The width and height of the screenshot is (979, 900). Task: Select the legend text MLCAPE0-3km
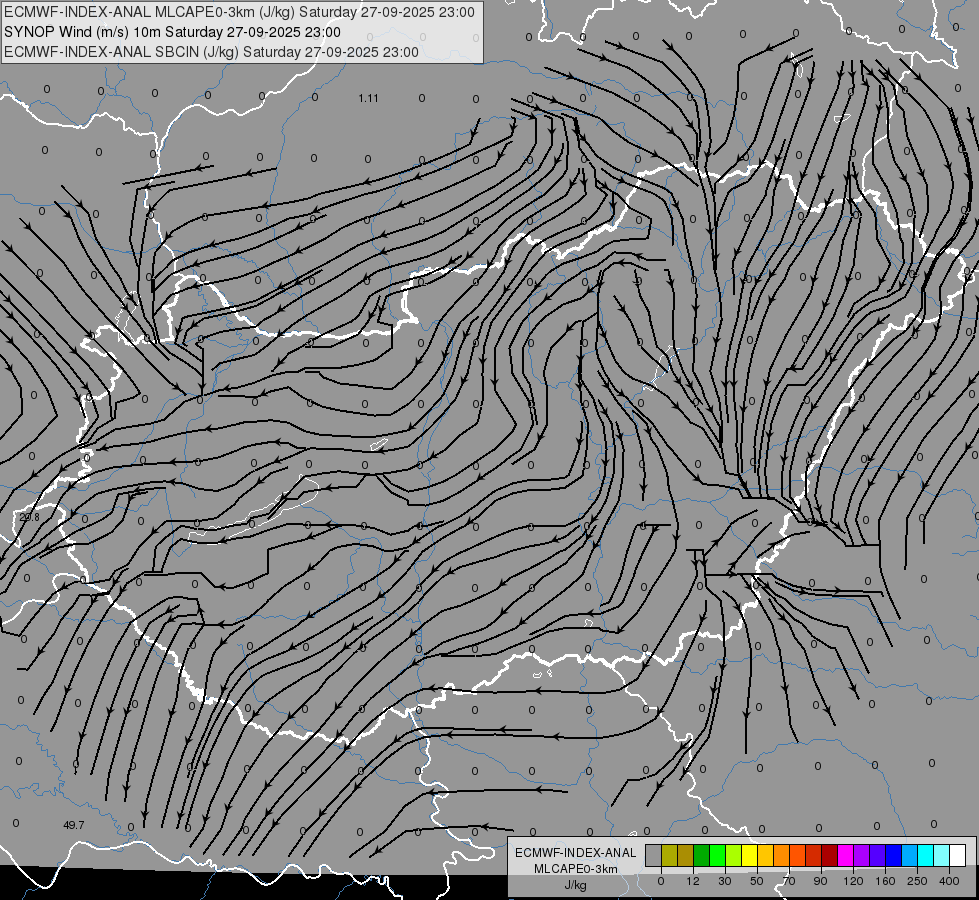pos(576,869)
